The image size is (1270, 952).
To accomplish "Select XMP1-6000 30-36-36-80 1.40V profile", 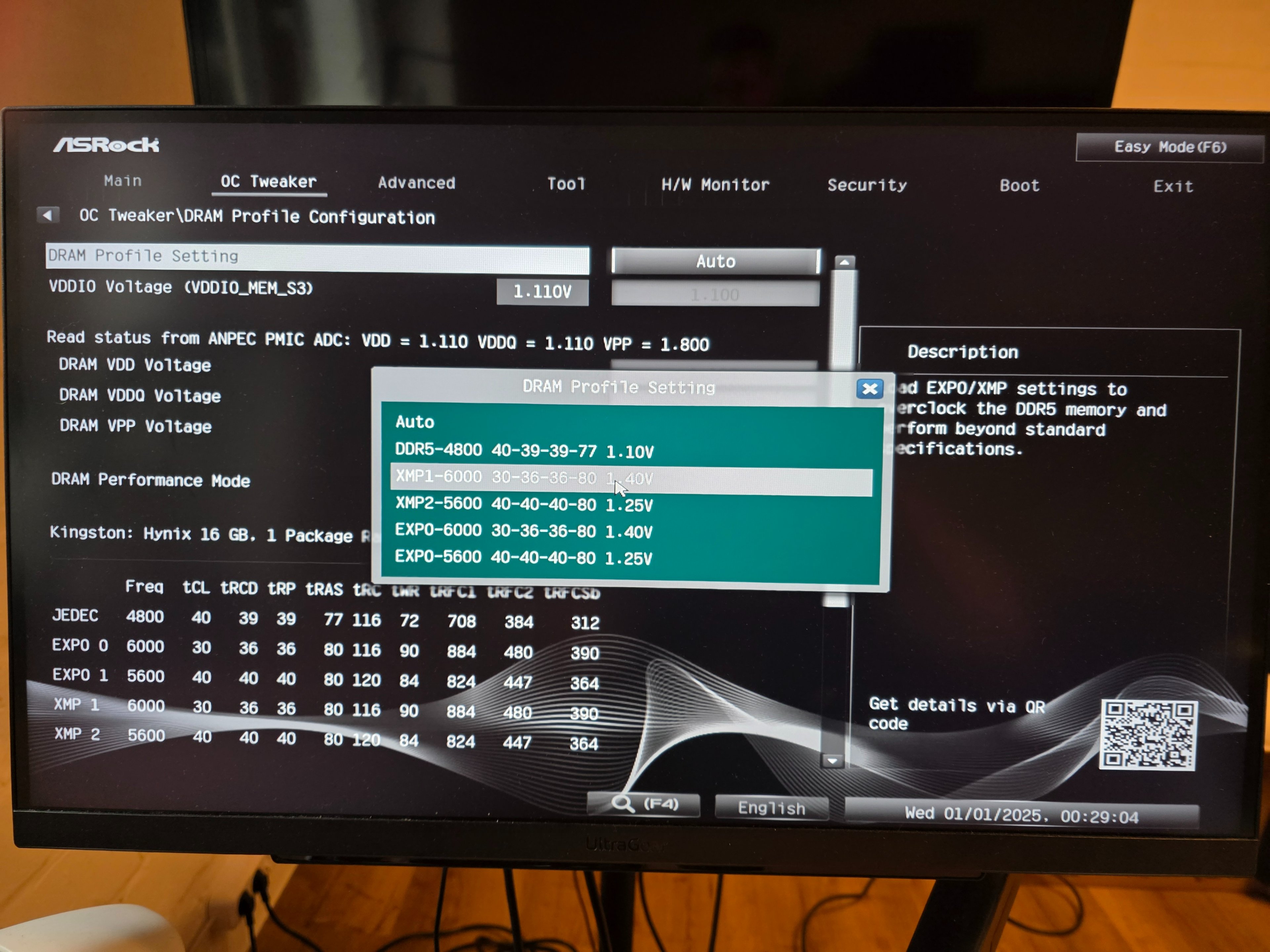I will click(x=524, y=478).
